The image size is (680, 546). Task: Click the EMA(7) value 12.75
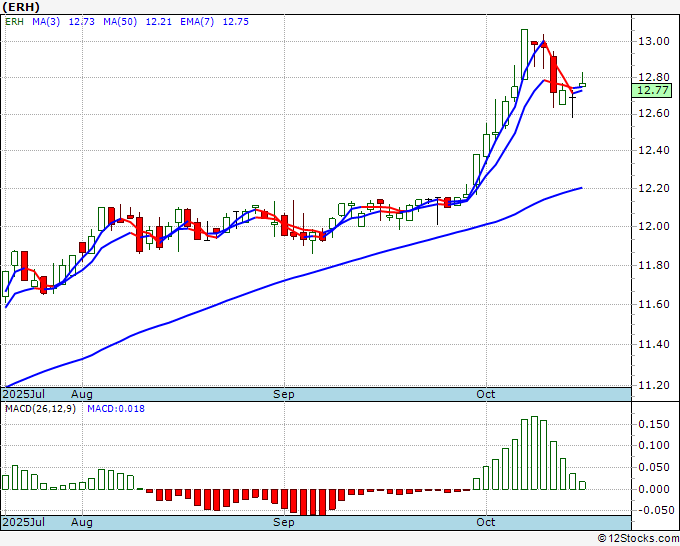coord(235,22)
